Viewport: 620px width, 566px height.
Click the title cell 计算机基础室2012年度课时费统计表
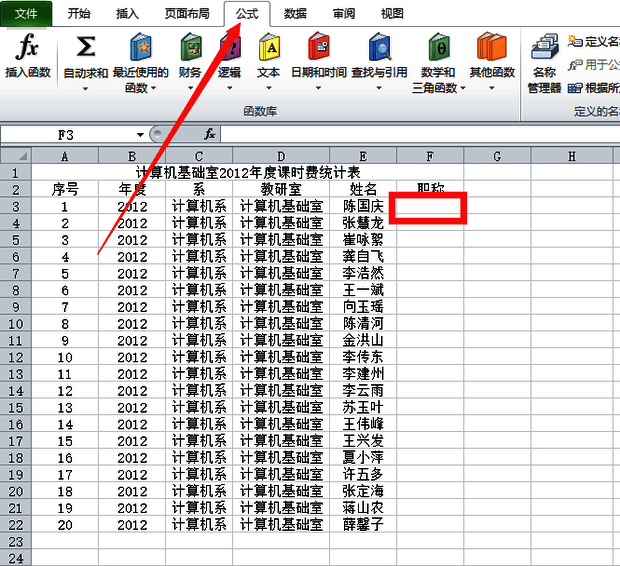coord(248,172)
